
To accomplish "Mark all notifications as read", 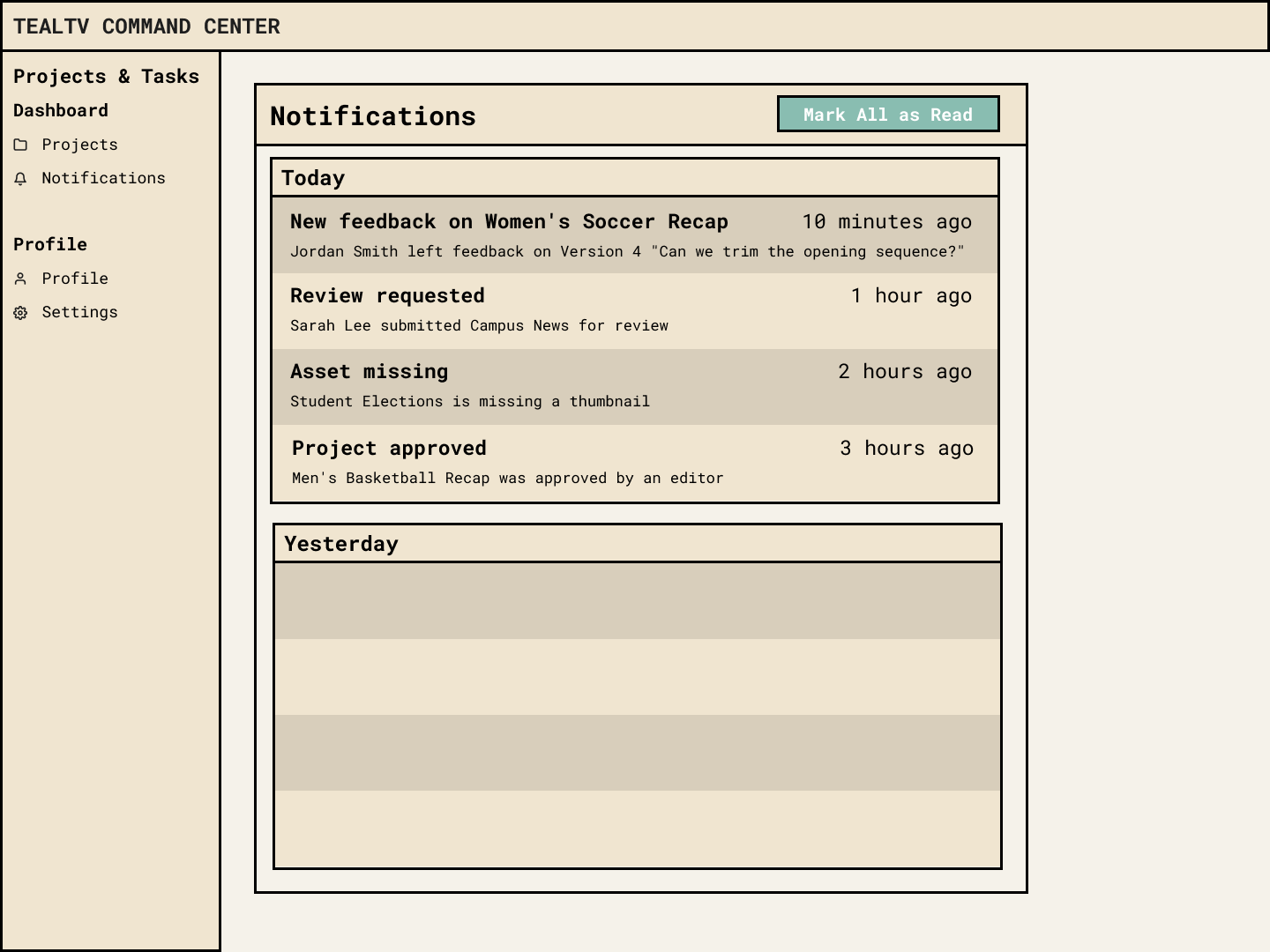I will click(x=888, y=114).
